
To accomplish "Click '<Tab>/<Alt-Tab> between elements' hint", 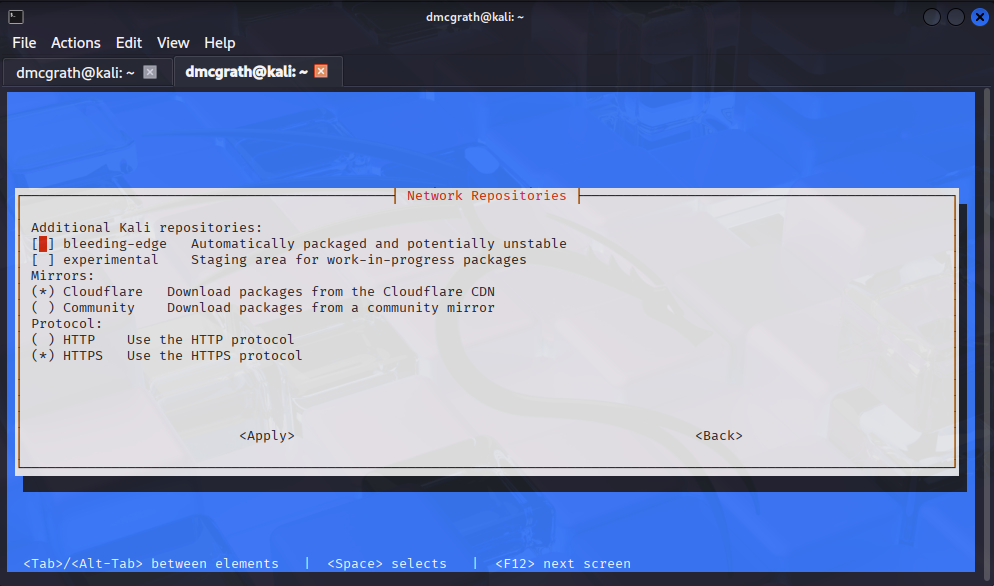I will (x=151, y=564).
